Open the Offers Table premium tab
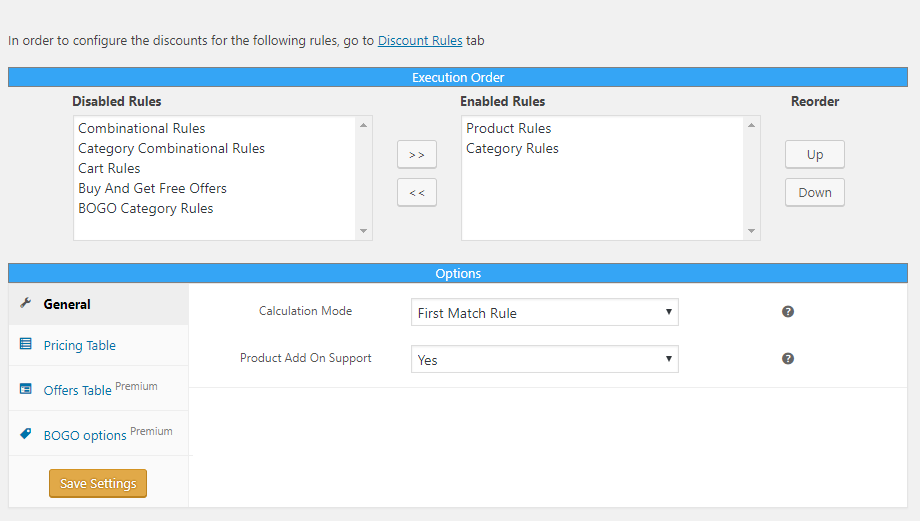The height and width of the screenshot is (521, 920). [78, 390]
